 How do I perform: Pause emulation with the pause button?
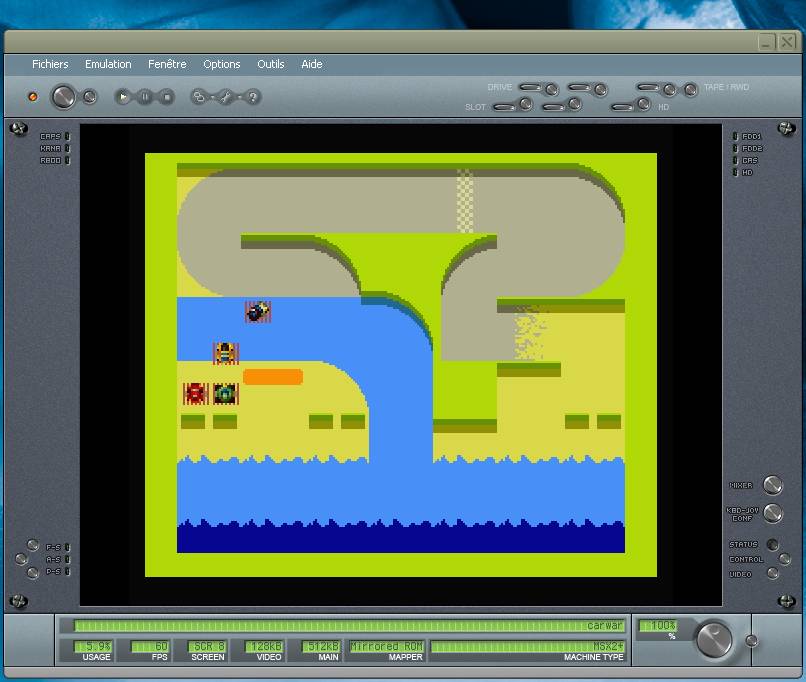click(x=145, y=97)
